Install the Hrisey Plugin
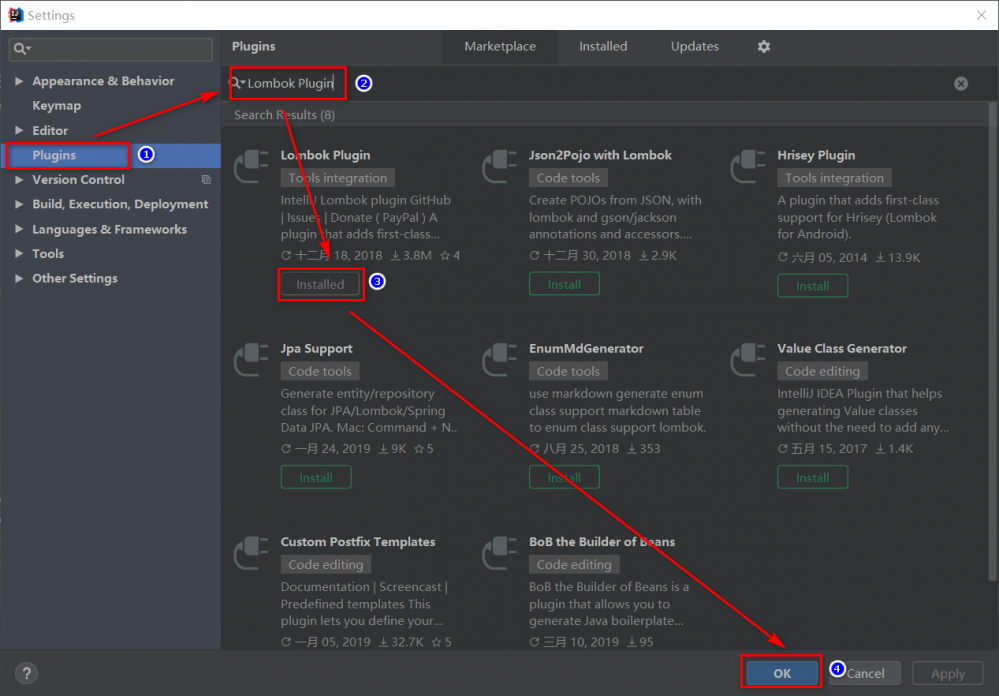The image size is (999, 696). pos(813,286)
